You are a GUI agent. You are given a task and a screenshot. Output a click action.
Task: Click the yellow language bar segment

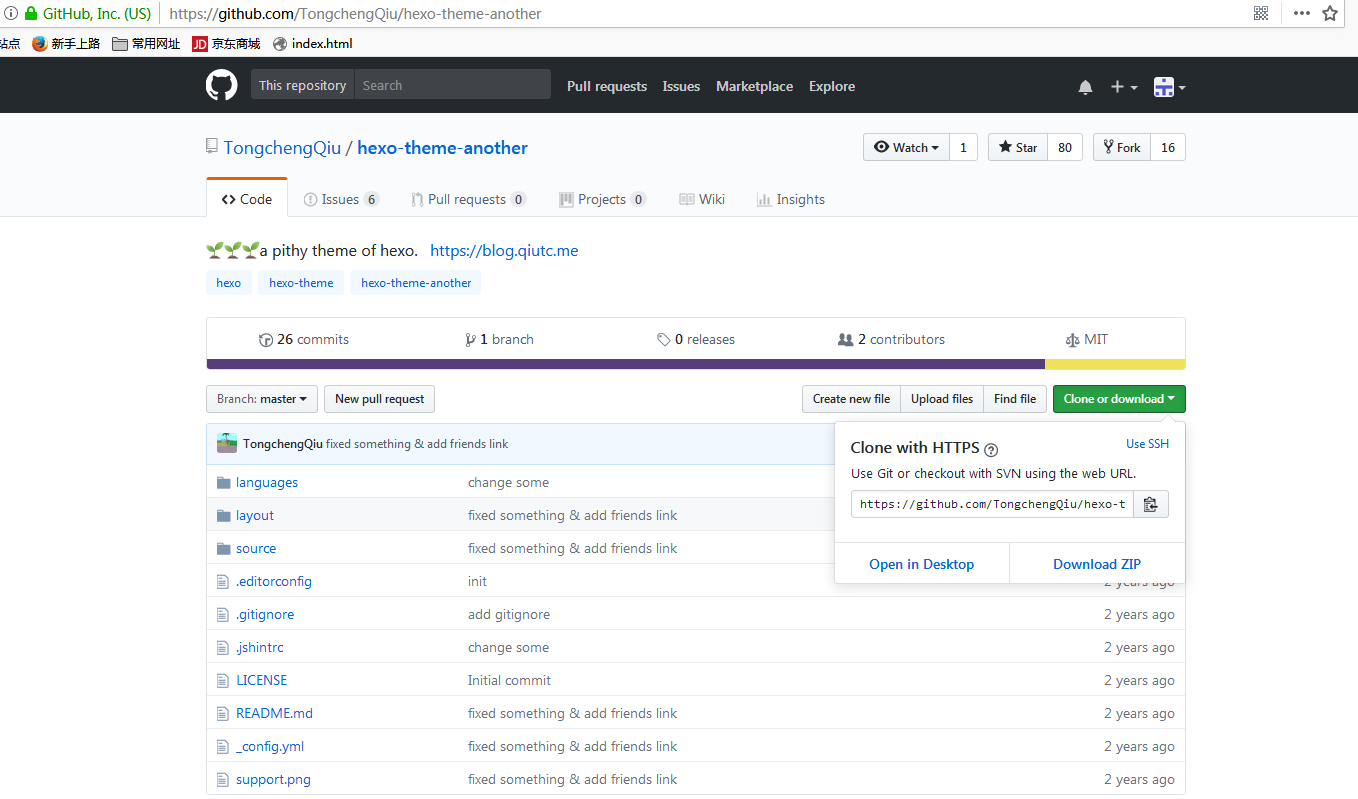1115,364
